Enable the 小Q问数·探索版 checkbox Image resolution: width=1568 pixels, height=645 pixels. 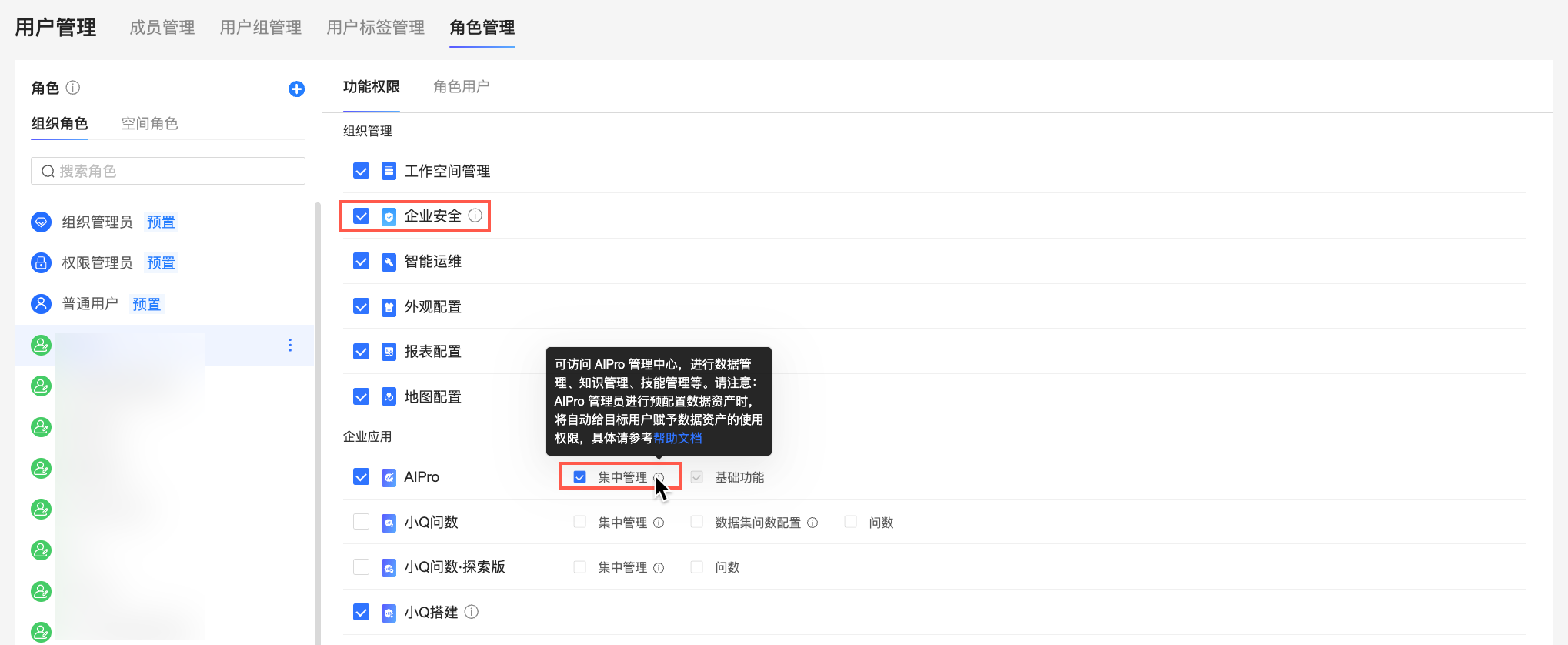coord(361,567)
